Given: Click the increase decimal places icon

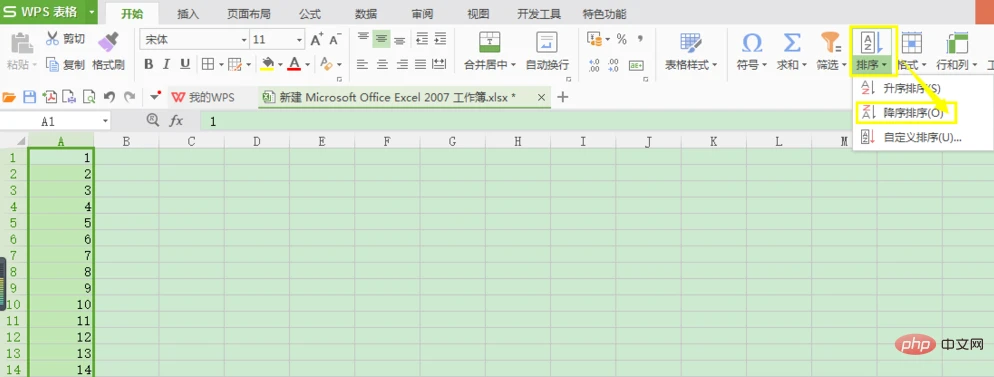Looking at the screenshot, I should [x=594, y=65].
